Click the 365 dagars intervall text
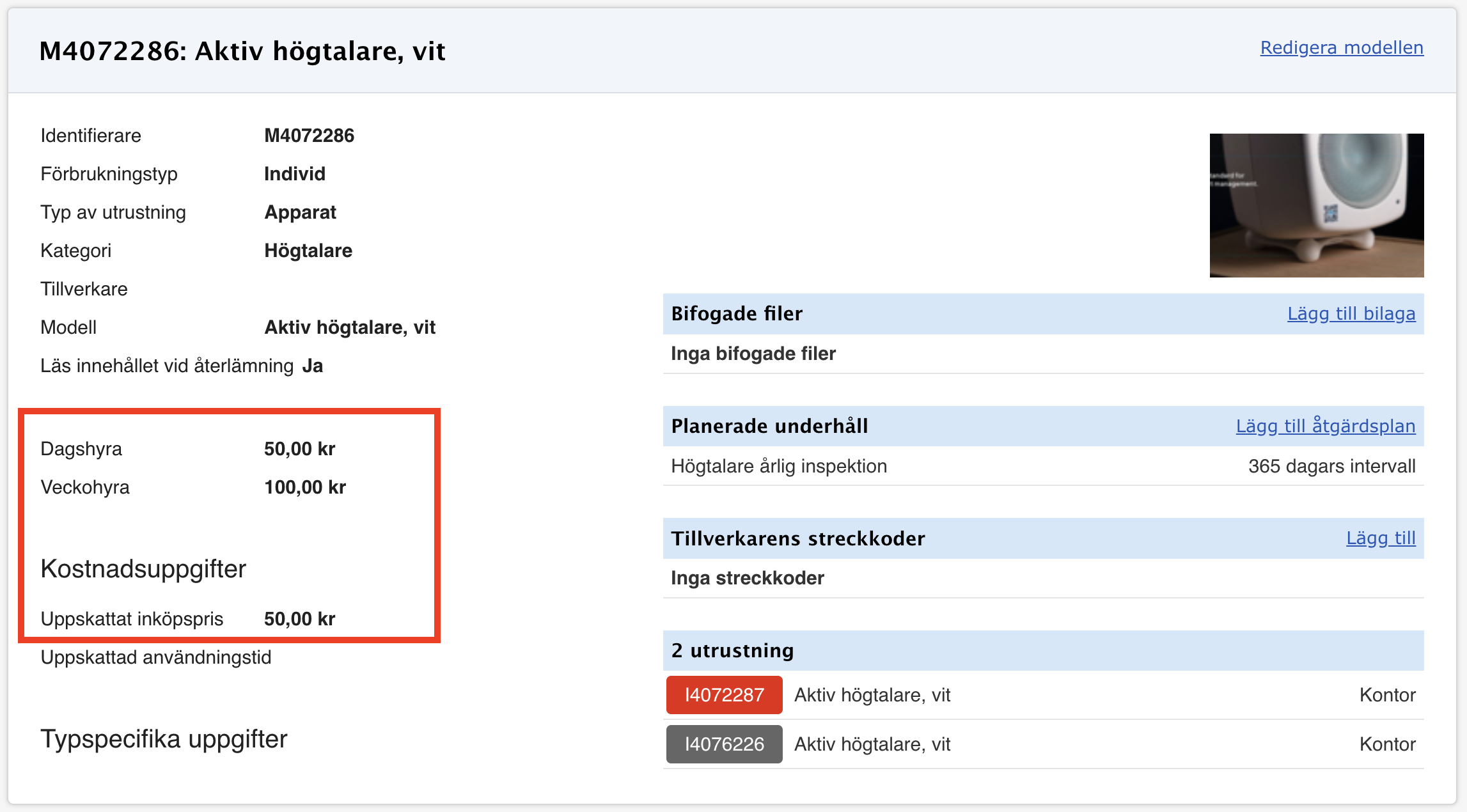This screenshot has width=1467, height=812. point(1331,466)
